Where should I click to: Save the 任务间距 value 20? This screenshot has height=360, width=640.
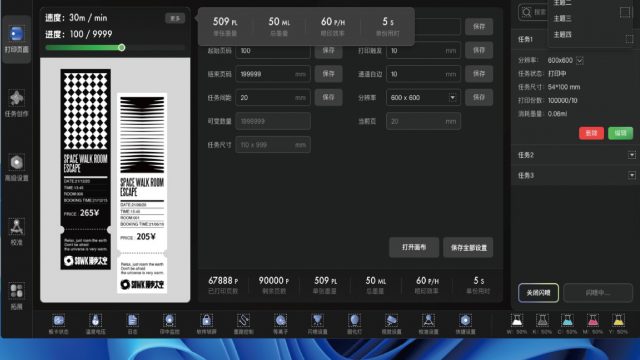tap(329, 98)
